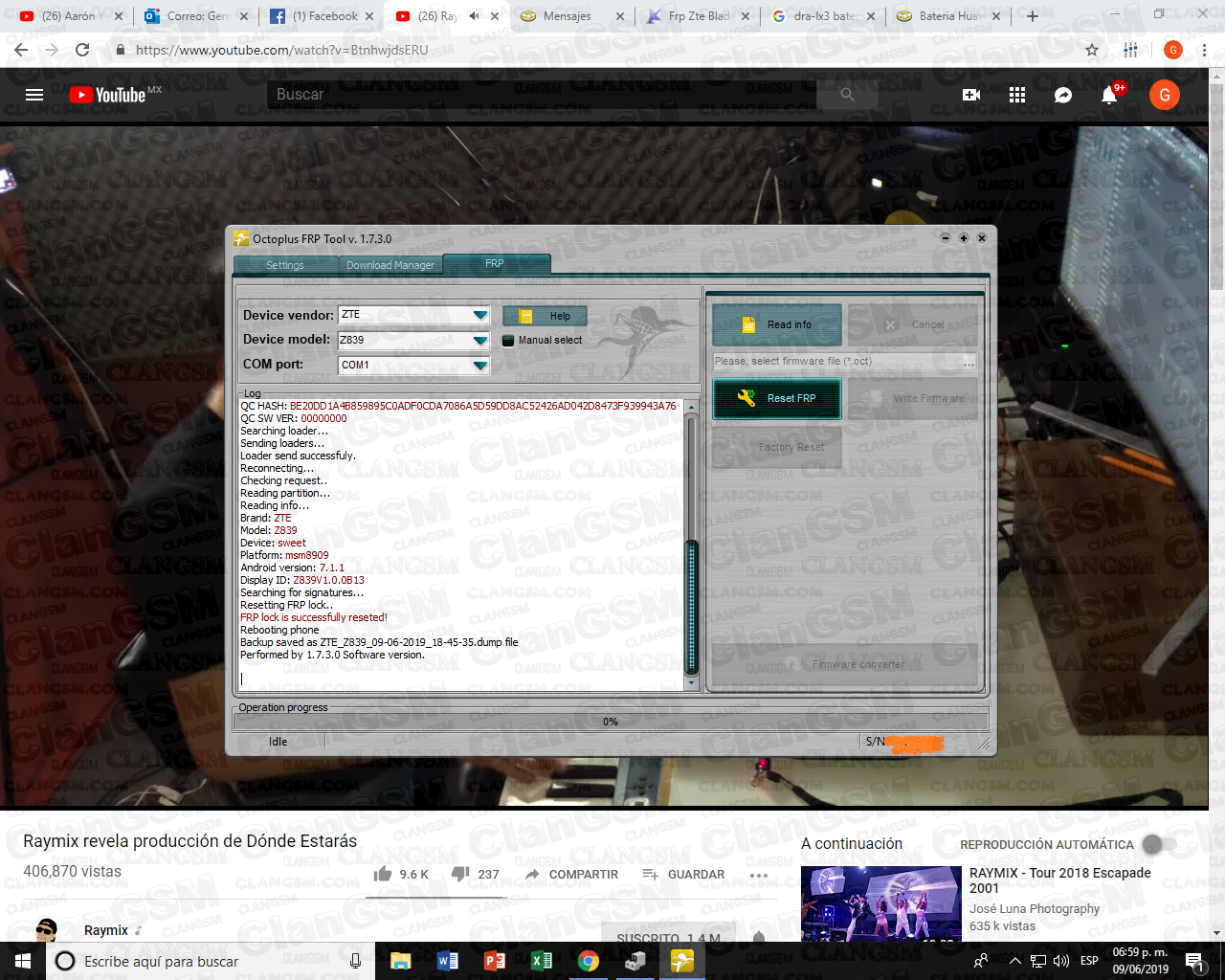Switch to the Correo browser tab
This screenshot has height=980, width=1225.
[197, 15]
